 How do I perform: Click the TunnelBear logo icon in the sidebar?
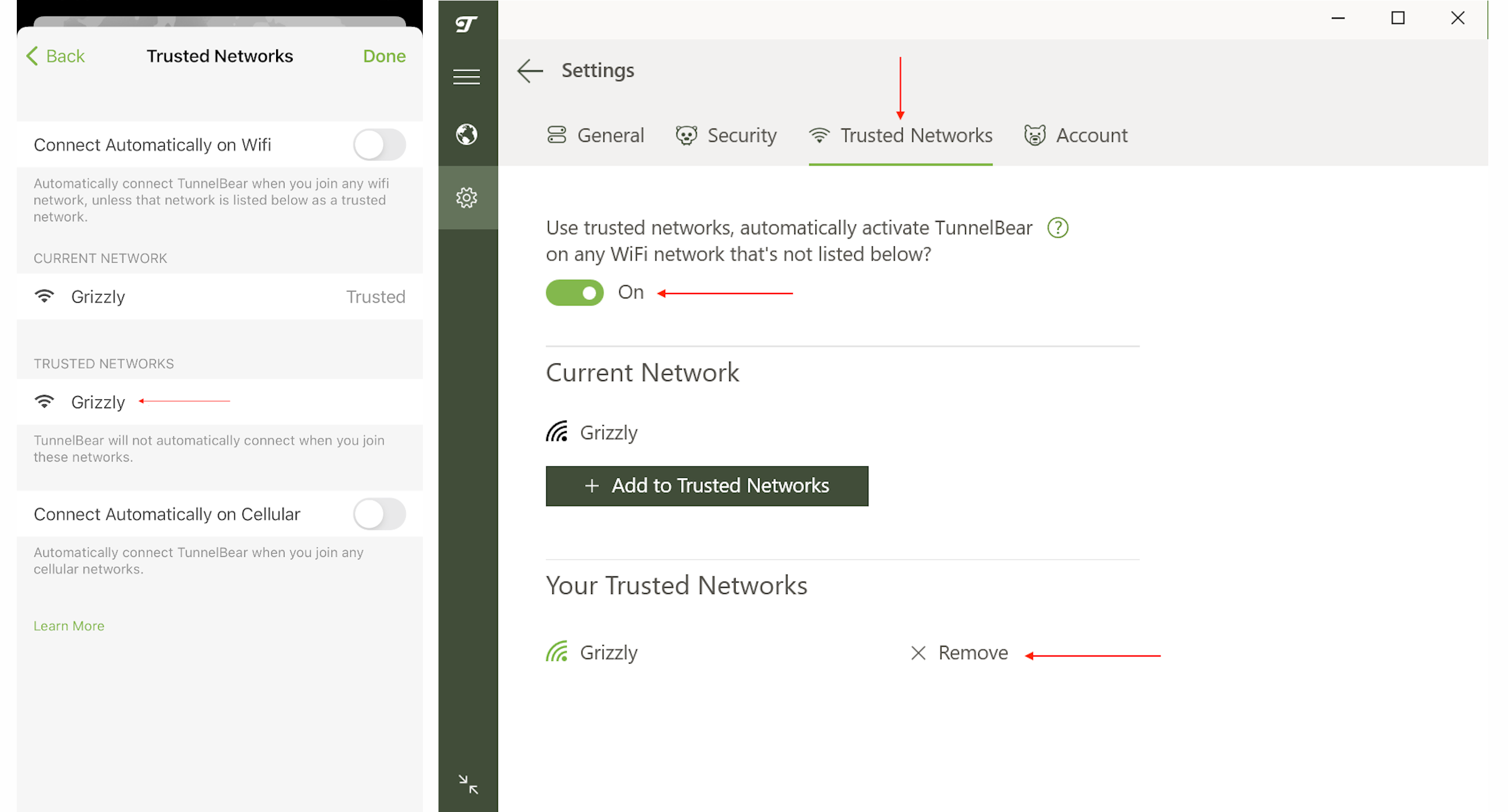pos(466,24)
